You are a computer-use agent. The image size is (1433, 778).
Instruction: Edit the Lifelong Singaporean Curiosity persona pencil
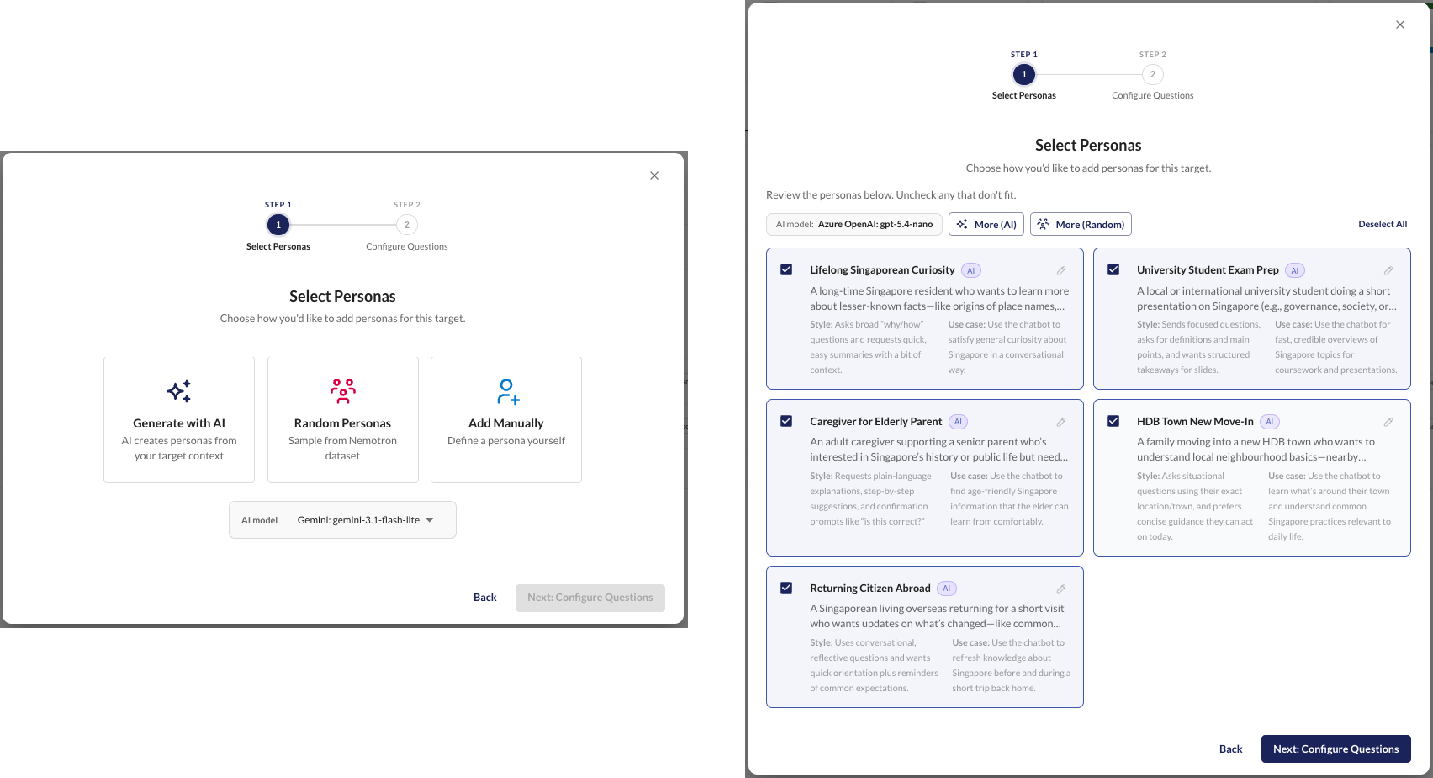click(1061, 270)
